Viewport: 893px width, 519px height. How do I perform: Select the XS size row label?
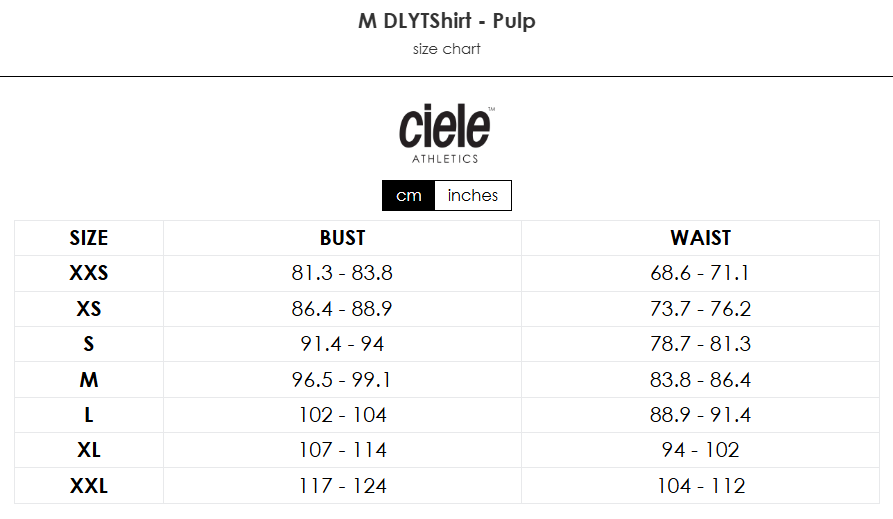click(89, 309)
